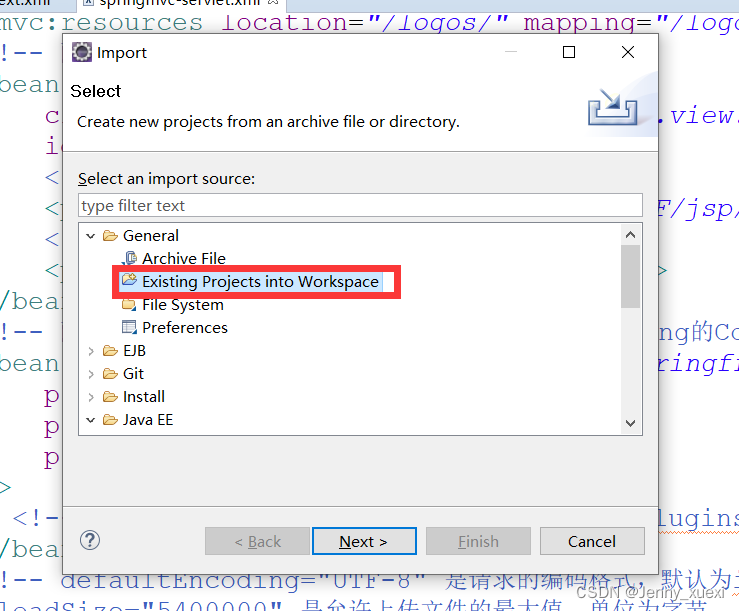Click the Next button

point(364,541)
